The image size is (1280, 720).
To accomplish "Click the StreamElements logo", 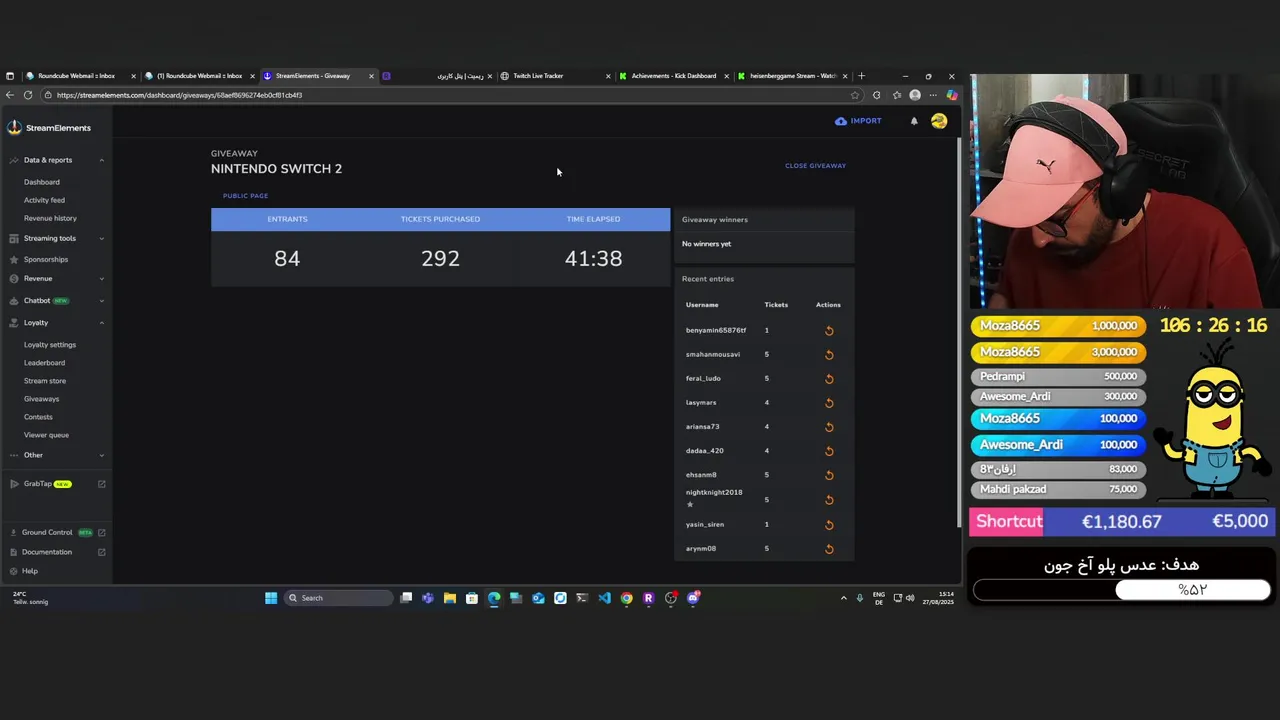I will tap(50, 128).
